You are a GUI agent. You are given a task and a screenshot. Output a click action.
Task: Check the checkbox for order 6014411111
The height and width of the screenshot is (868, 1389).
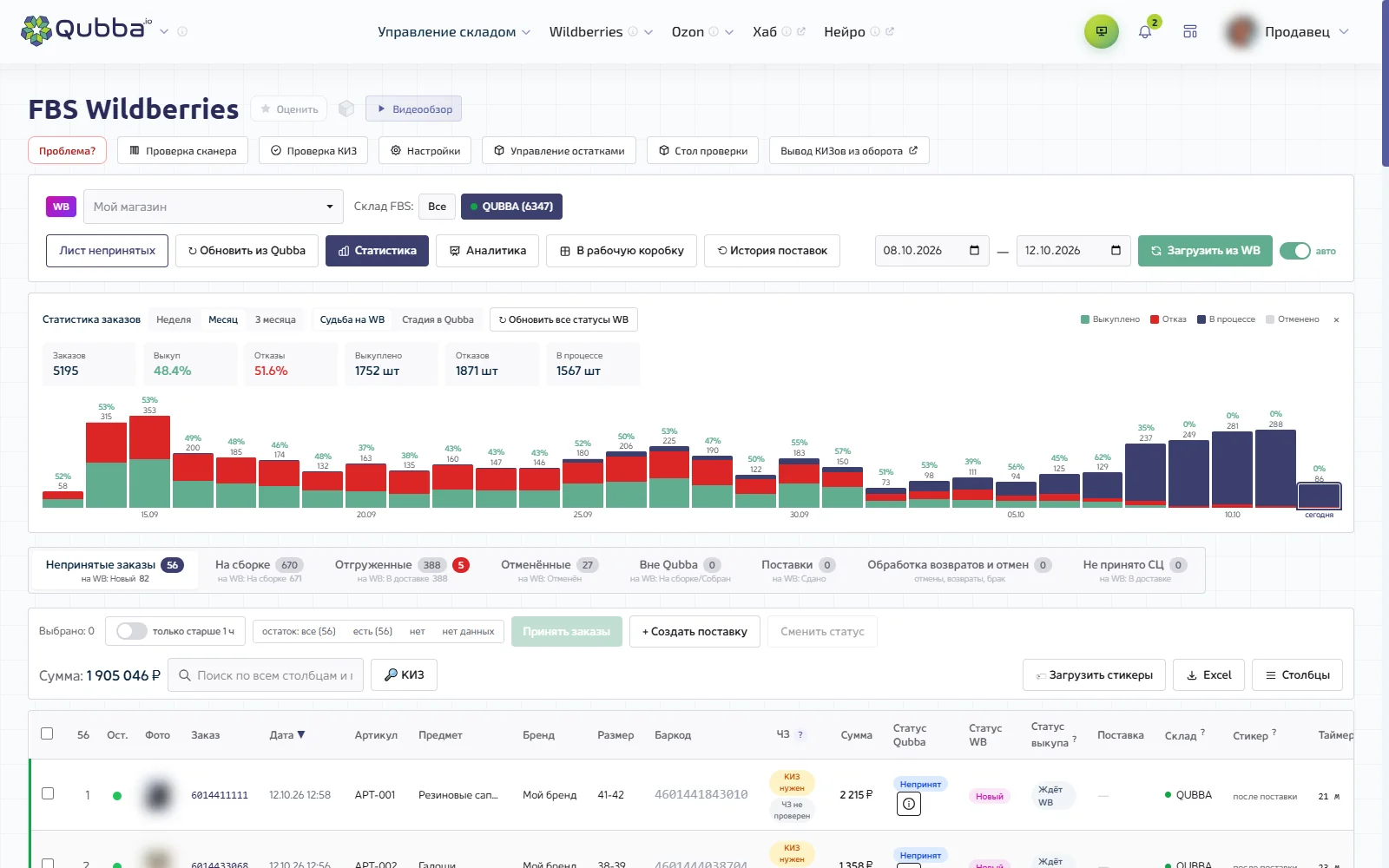click(x=48, y=793)
